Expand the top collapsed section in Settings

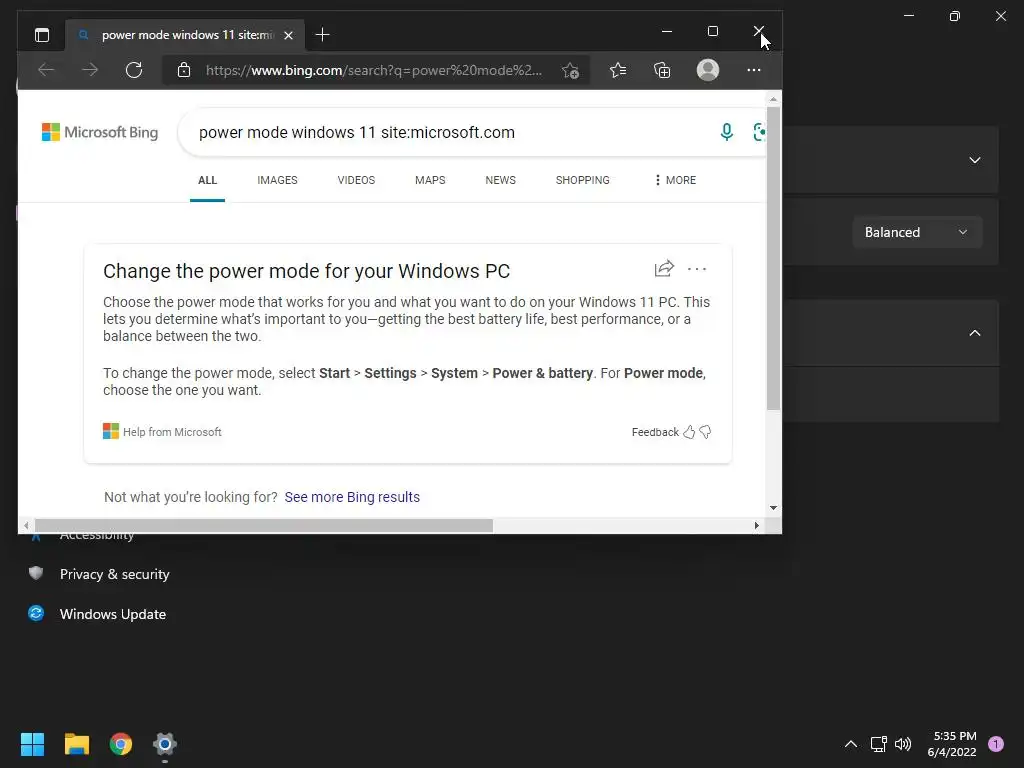pyautogui.click(x=974, y=160)
